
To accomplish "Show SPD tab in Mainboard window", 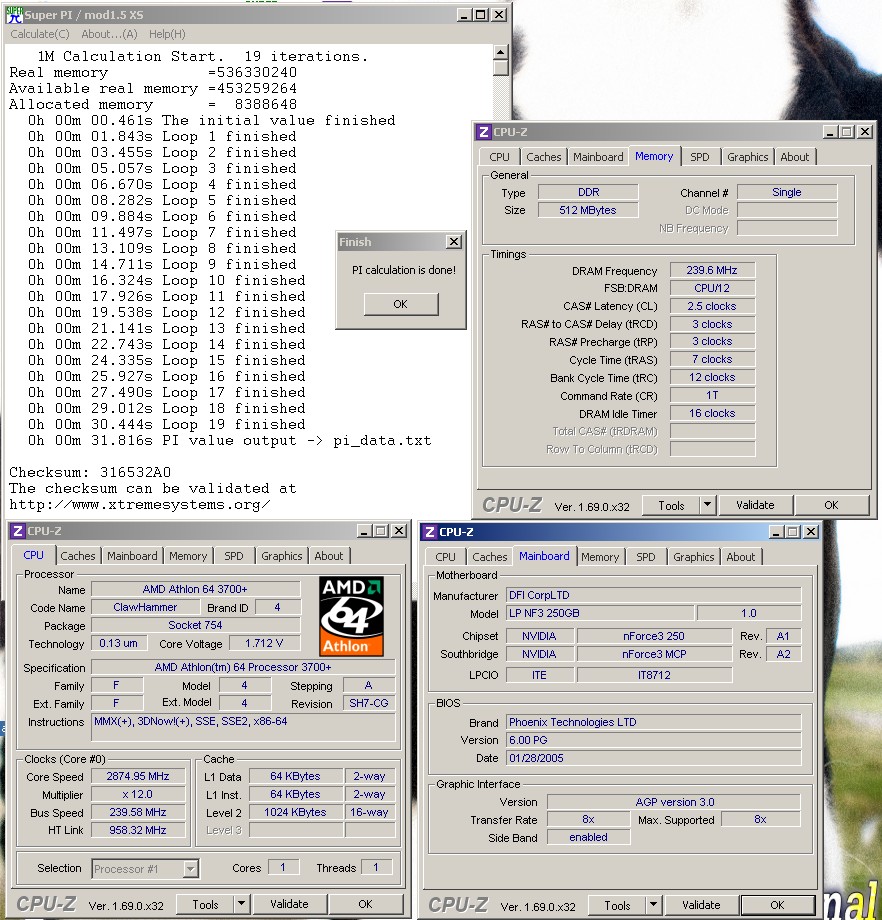I will 646,557.
